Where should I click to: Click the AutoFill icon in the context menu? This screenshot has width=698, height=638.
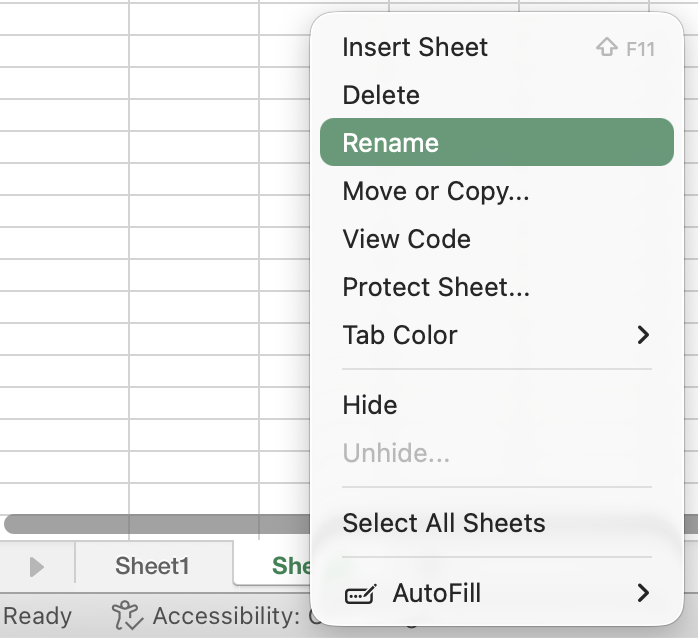click(360, 594)
